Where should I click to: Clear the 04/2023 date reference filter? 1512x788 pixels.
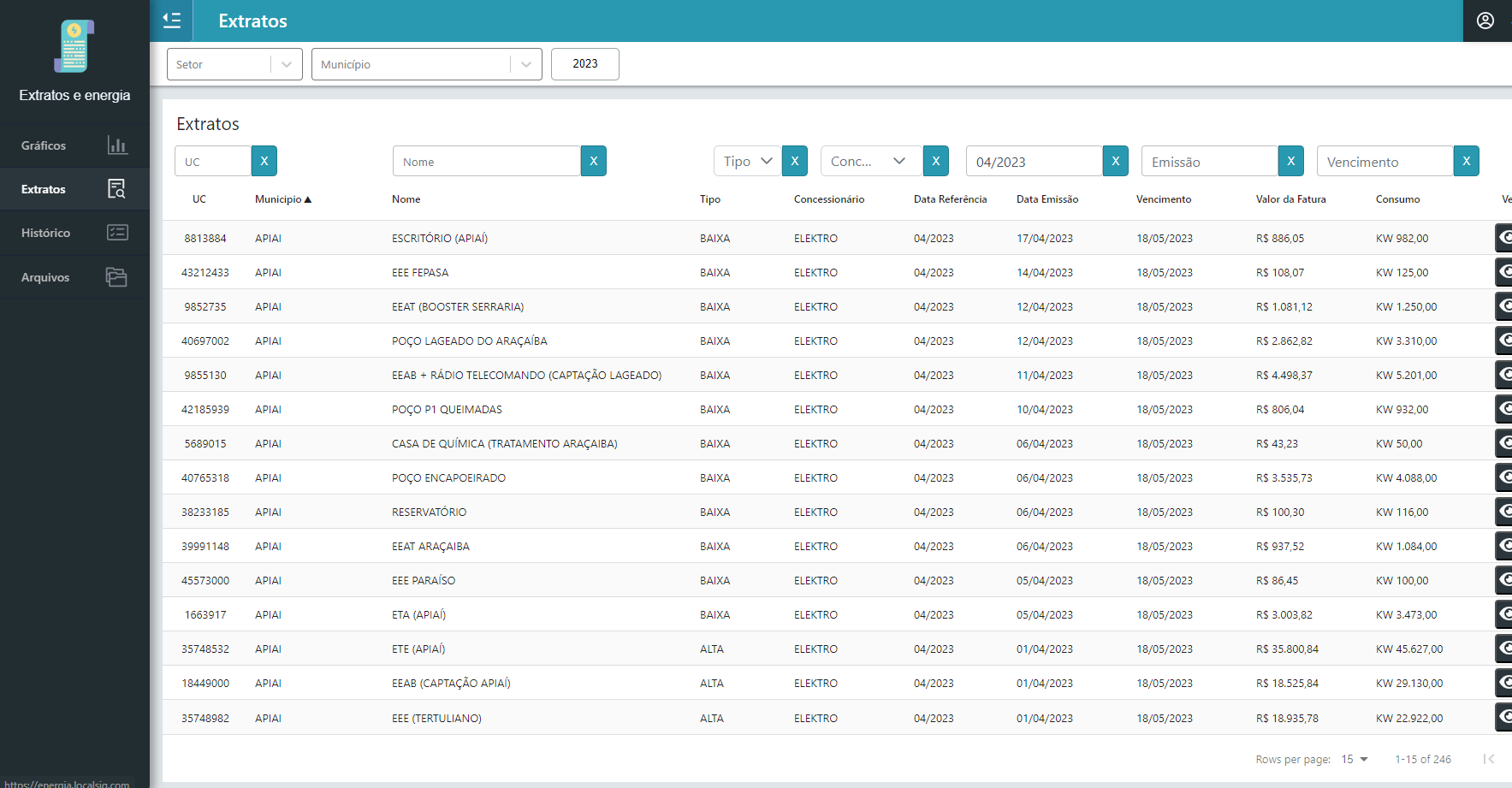1115,161
